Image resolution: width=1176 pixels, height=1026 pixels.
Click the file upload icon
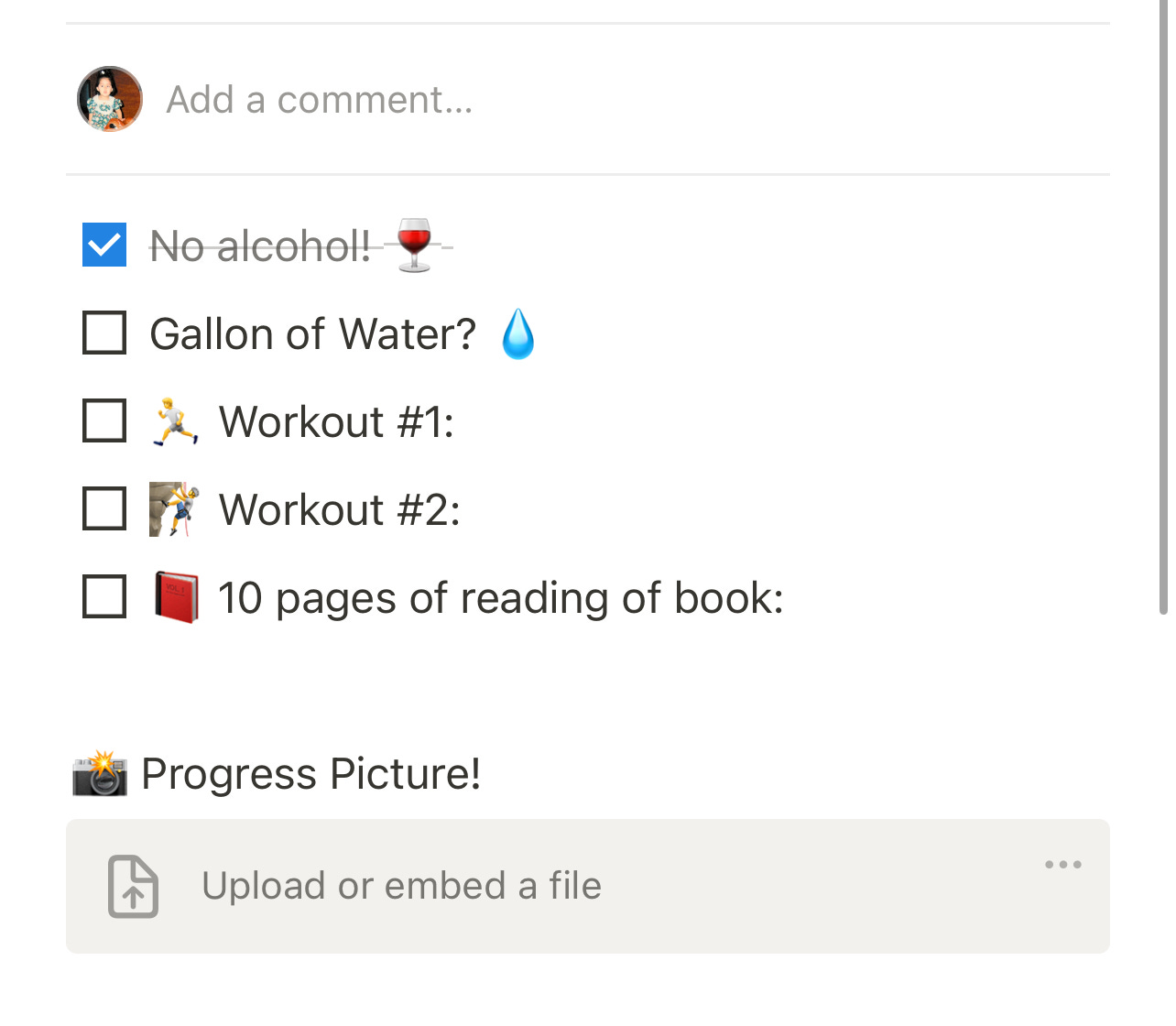click(134, 887)
